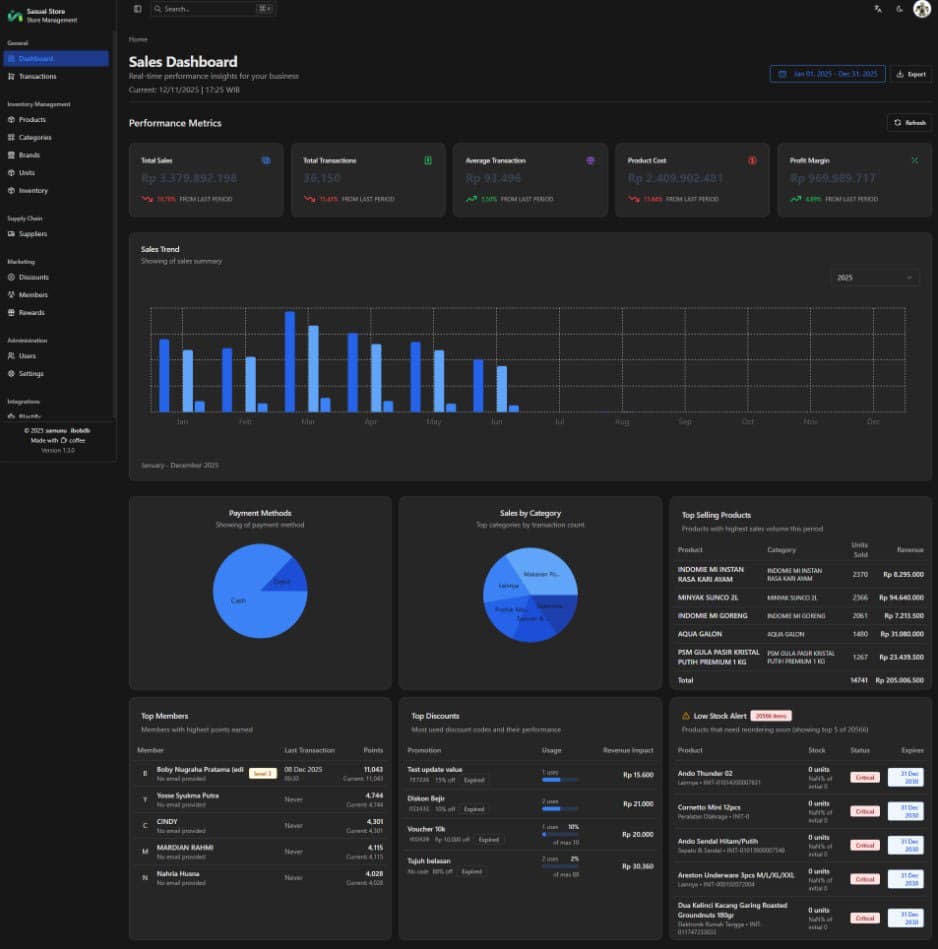Screen dimensions: 938x949
Task: Click the Export button
Action: pyautogui.click(x=910, y=74)
